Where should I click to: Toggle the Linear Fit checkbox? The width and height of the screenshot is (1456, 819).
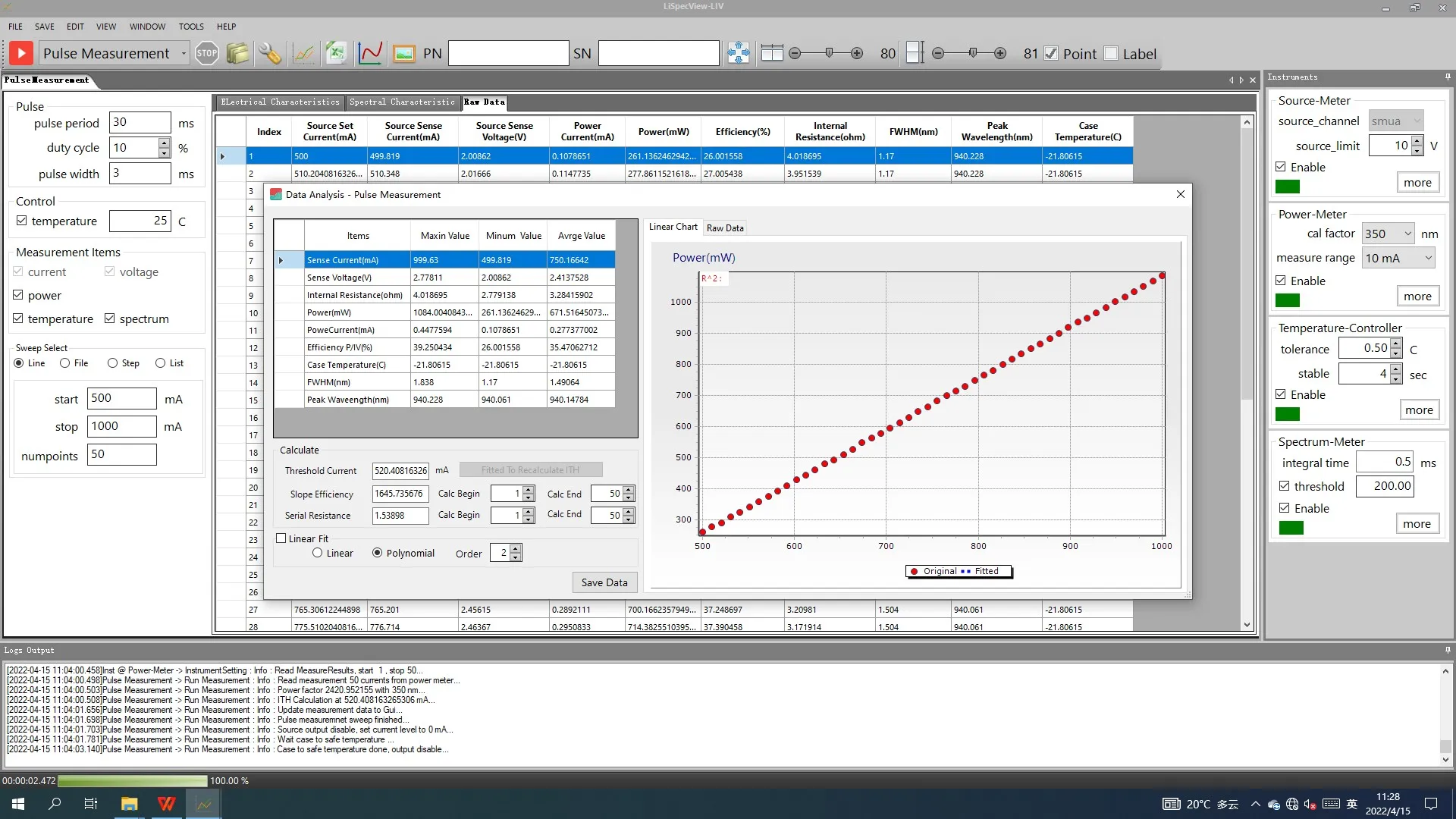tap(281, 538)
